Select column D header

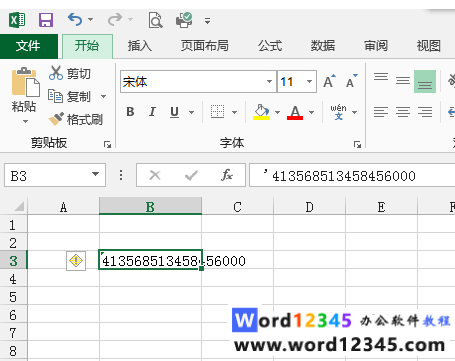(x=309, y=207)
